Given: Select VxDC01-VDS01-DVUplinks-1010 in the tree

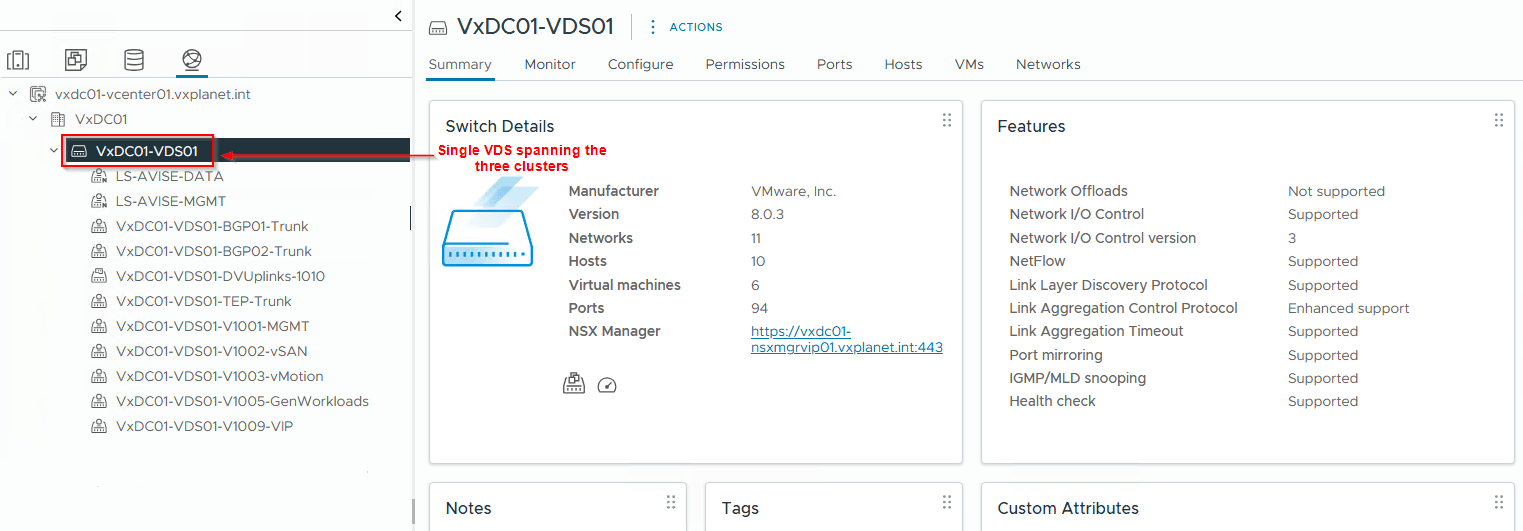Looking at the screenshot, I should [x=220, y=276].
